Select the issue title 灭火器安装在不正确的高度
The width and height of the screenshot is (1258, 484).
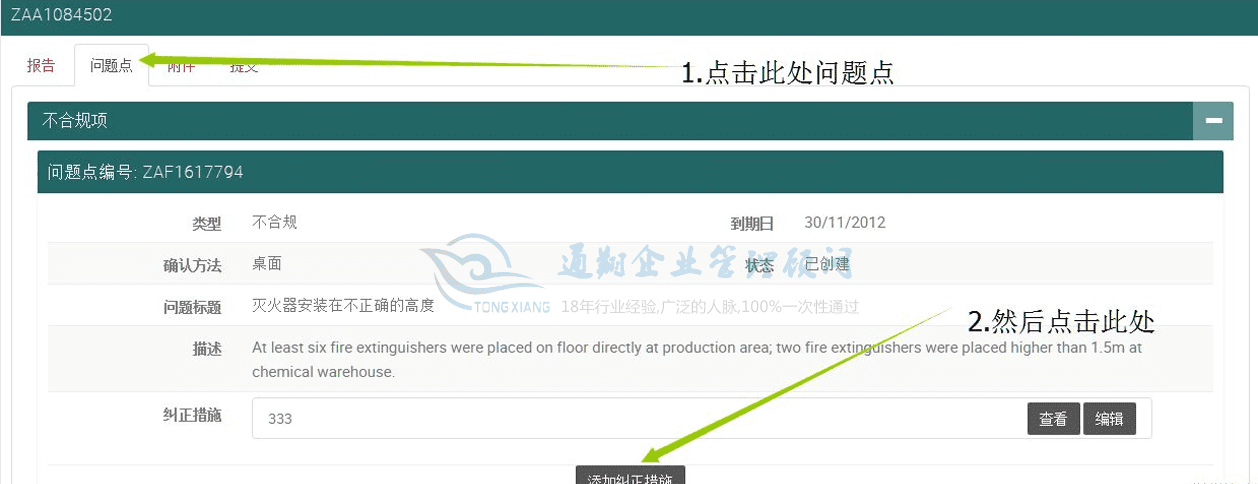tap(343, 306)
